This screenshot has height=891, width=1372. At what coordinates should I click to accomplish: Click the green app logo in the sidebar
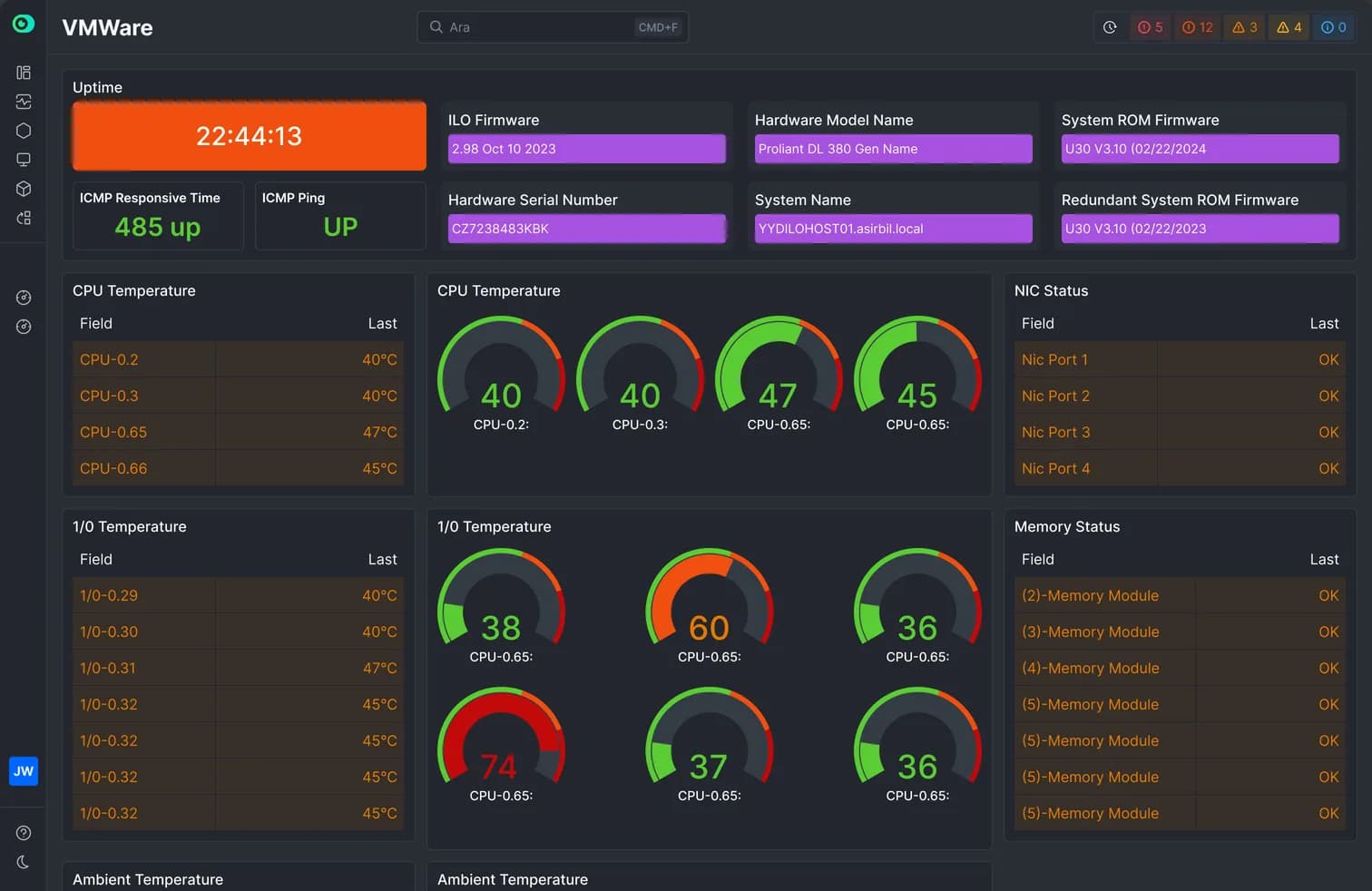pos(24,24)
